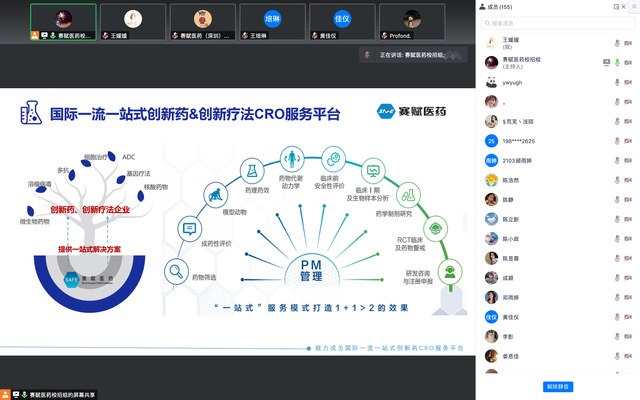
Task: Click the screen sharing label at bottom left
Action: coord(62,395)
